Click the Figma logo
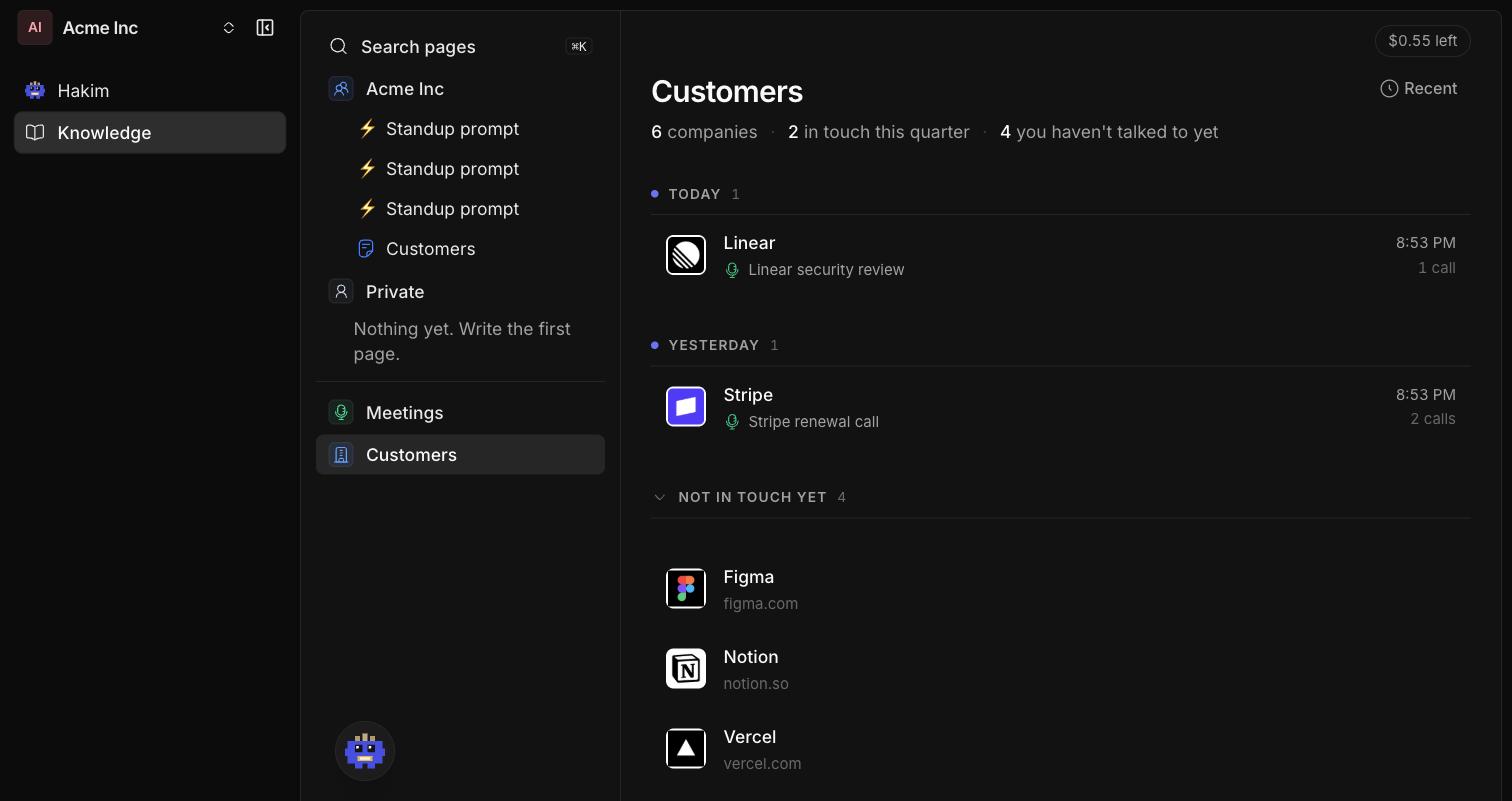 686,589
